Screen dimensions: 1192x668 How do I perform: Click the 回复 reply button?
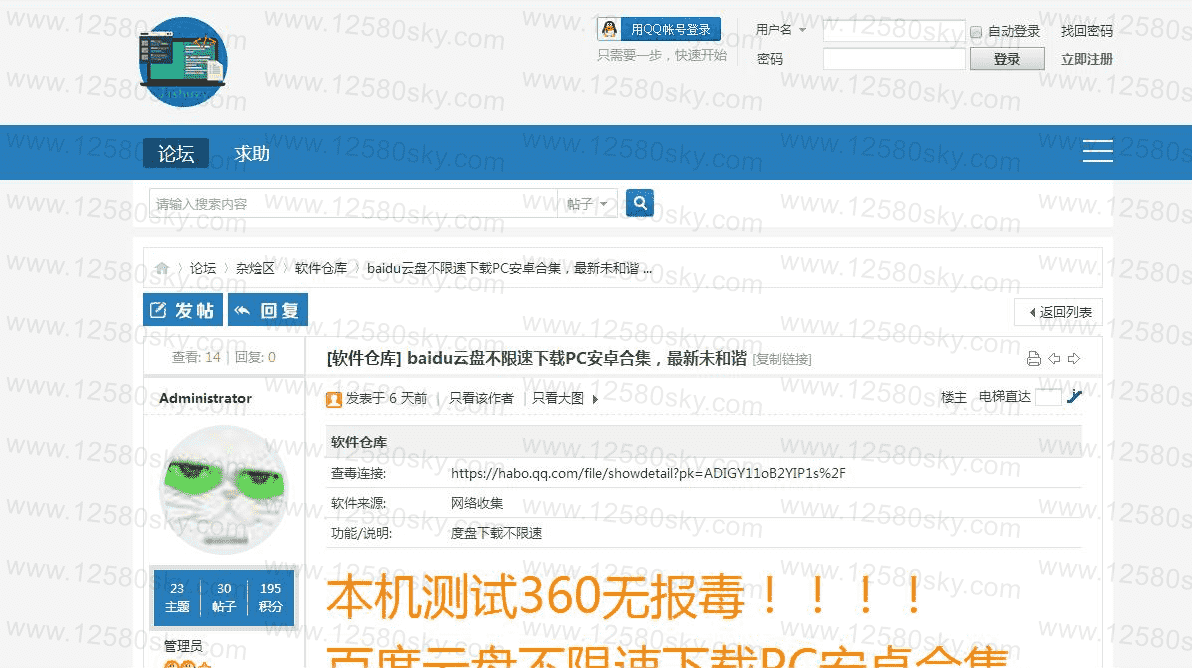(x=268, y=309)
